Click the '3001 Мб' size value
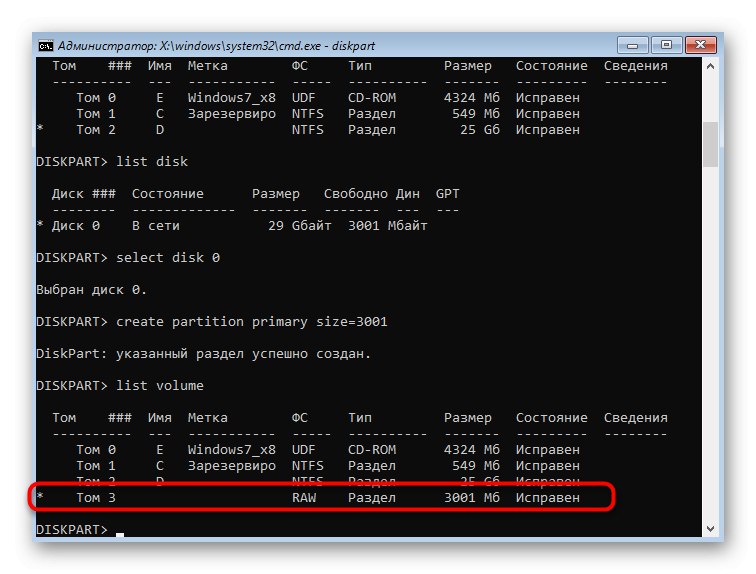756x574 pixels. (x=472, y=497)
